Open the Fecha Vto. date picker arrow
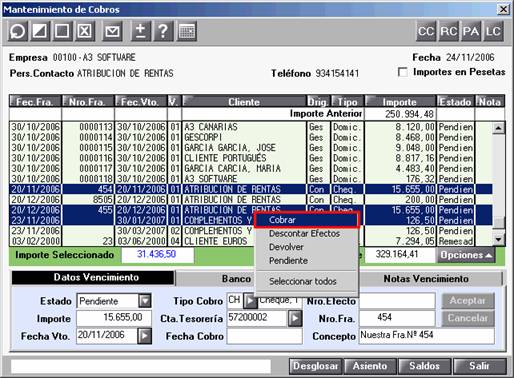Image resolution: width=514 pixels, height=378 pixels. pyautogui.click(x=145, y=336)
